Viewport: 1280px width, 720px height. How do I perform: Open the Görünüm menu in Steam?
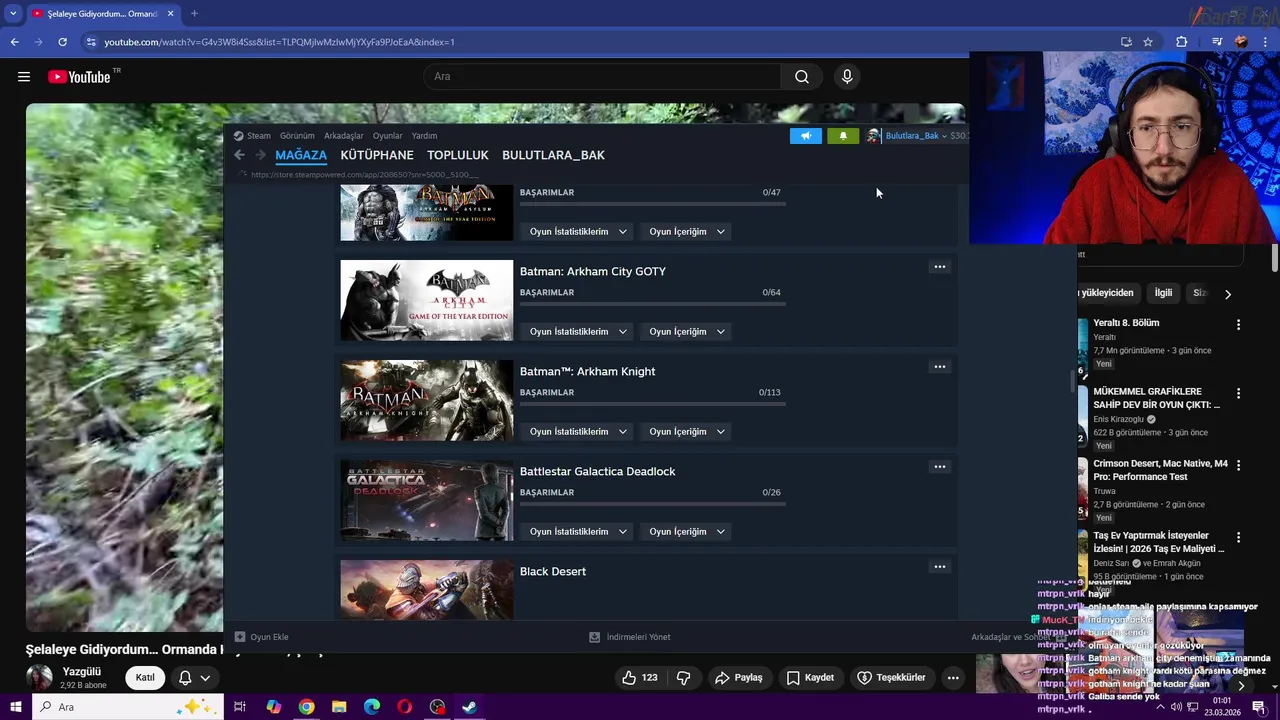tap(297, 136)
